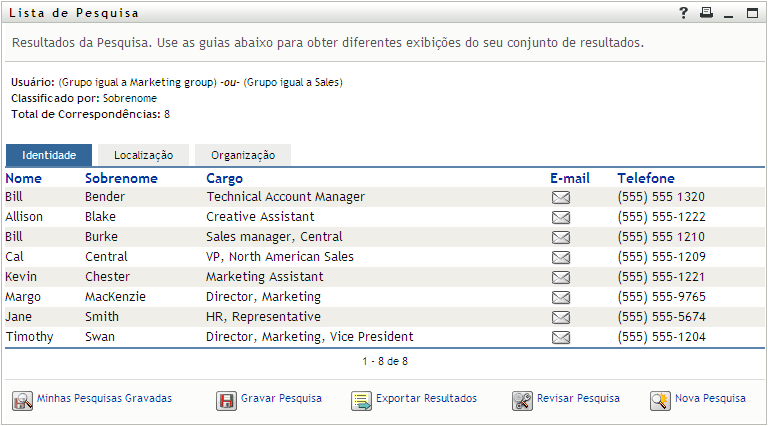
Task: Open the Organização tab
Action: (x=243, y=155)
